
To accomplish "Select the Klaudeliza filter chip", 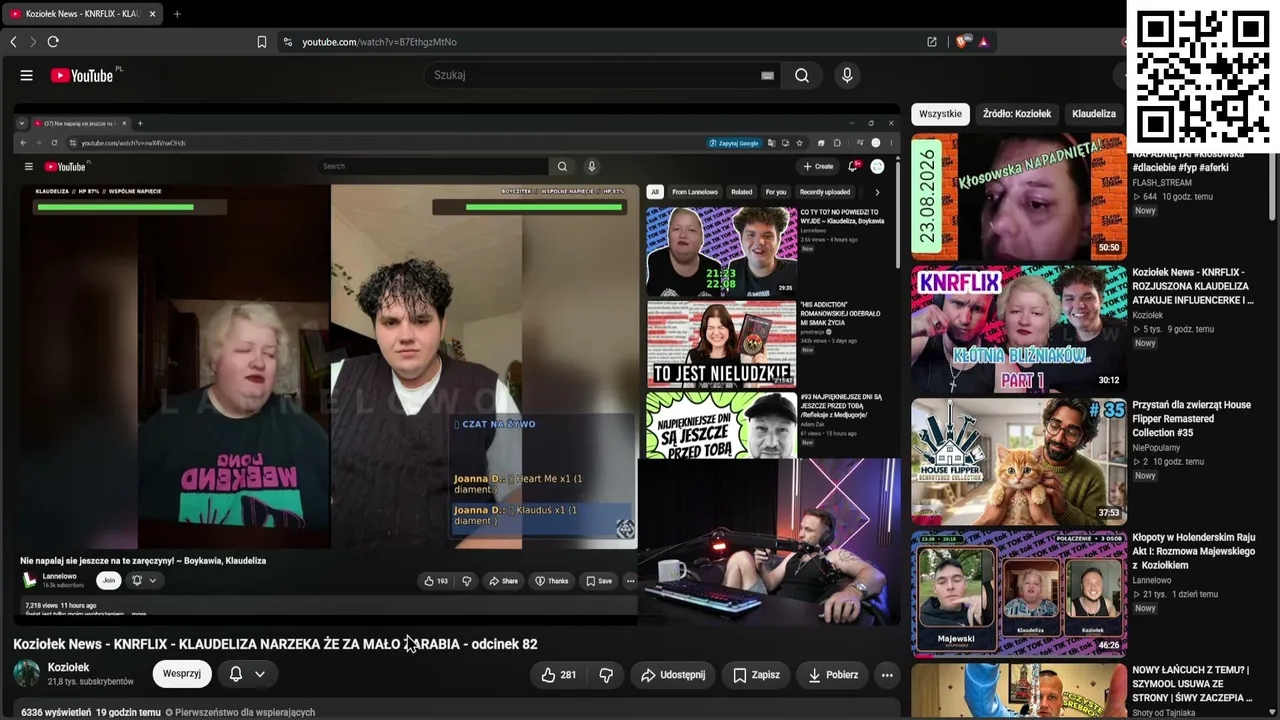I will pyautogui.click(x=1094, y=114).
